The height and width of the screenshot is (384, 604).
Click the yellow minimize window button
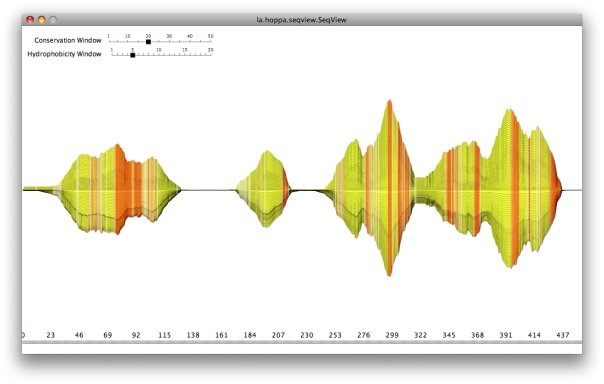(x=42, y=19)
